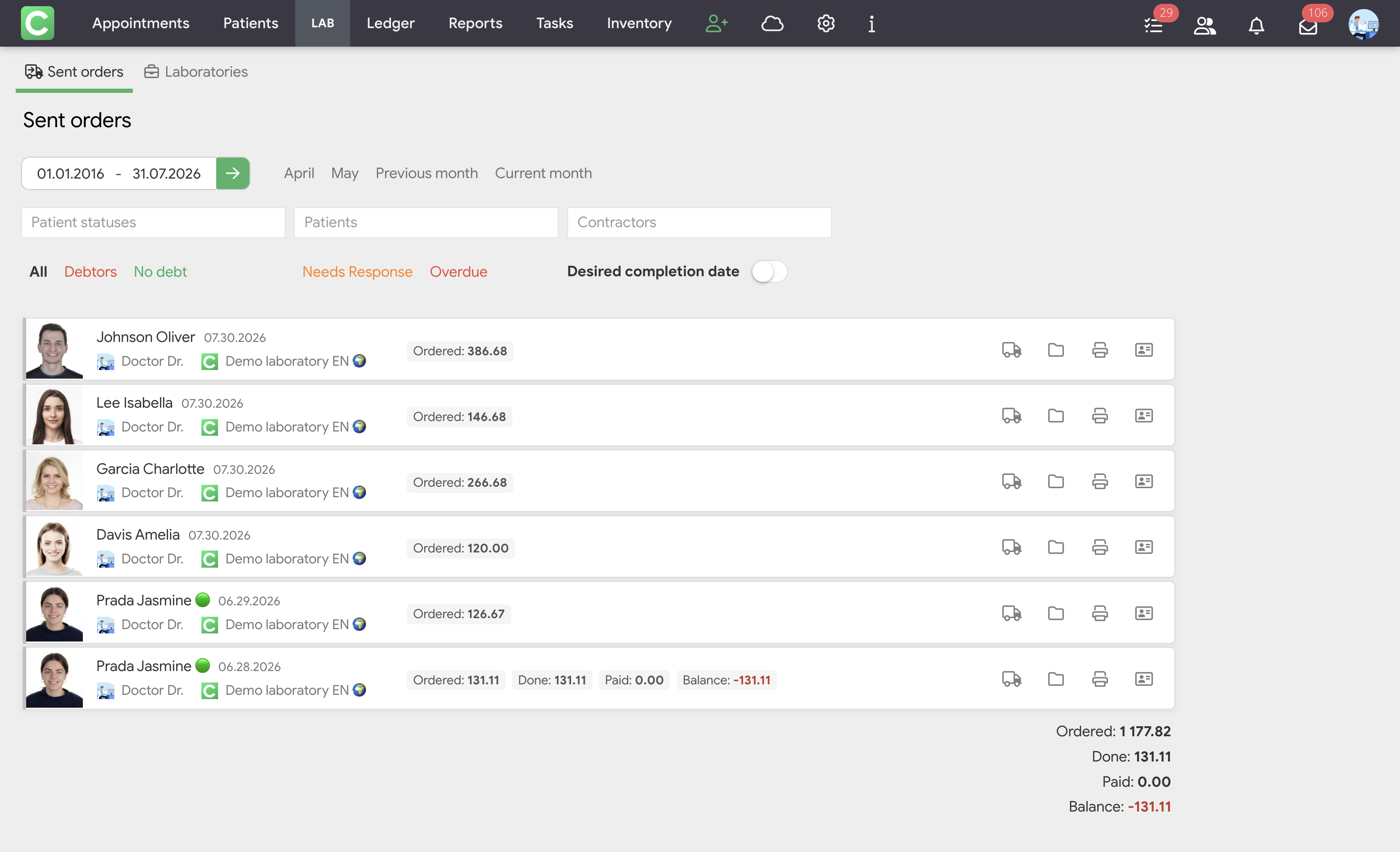Click the Lee Isabella patient name
Image resolution: width=1400 pixels, height=852 pixels.
point(134,403)
